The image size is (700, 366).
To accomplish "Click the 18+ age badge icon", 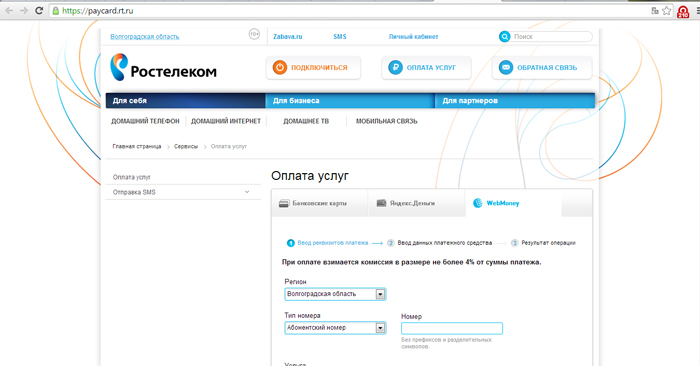I will pos(254,34).
